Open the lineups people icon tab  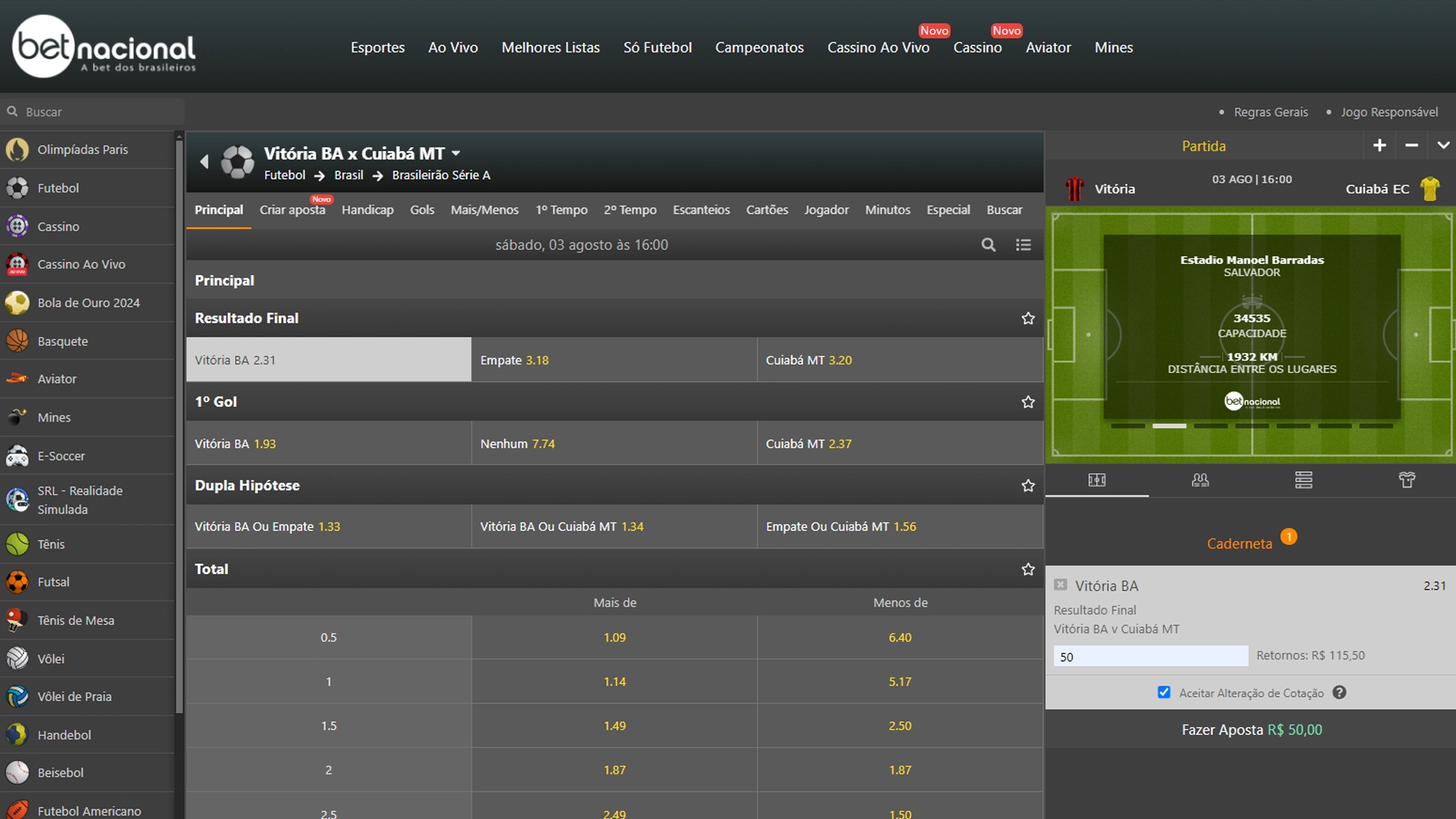coord(1200,480)
